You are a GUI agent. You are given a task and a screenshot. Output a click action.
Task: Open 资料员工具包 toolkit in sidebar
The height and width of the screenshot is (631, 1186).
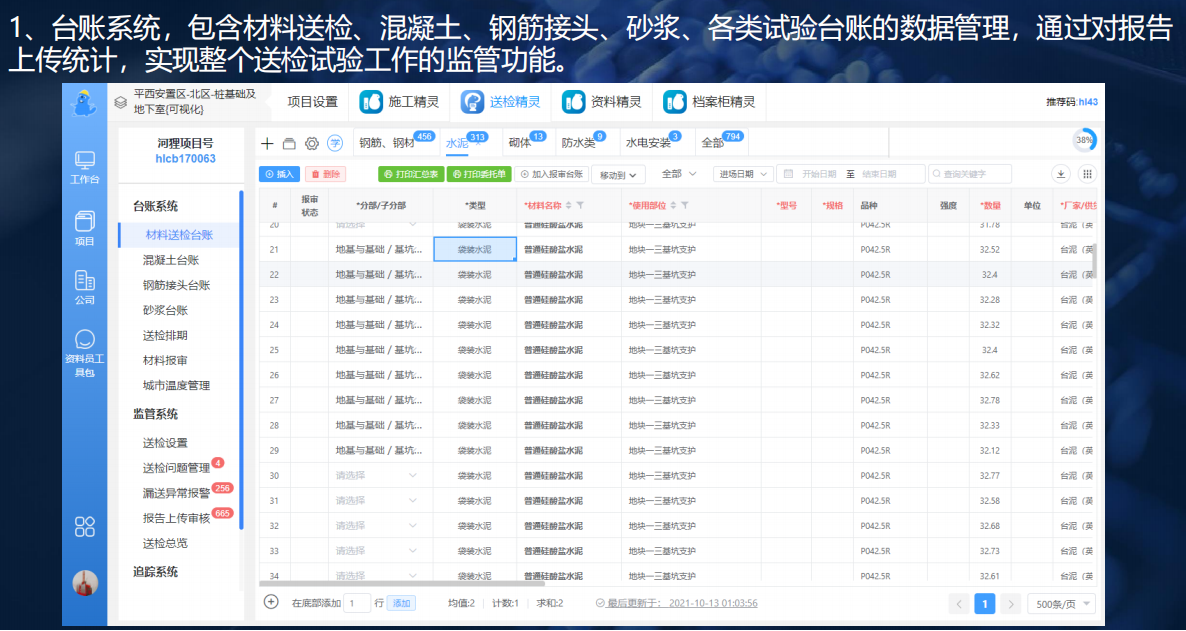pos(84,351)
